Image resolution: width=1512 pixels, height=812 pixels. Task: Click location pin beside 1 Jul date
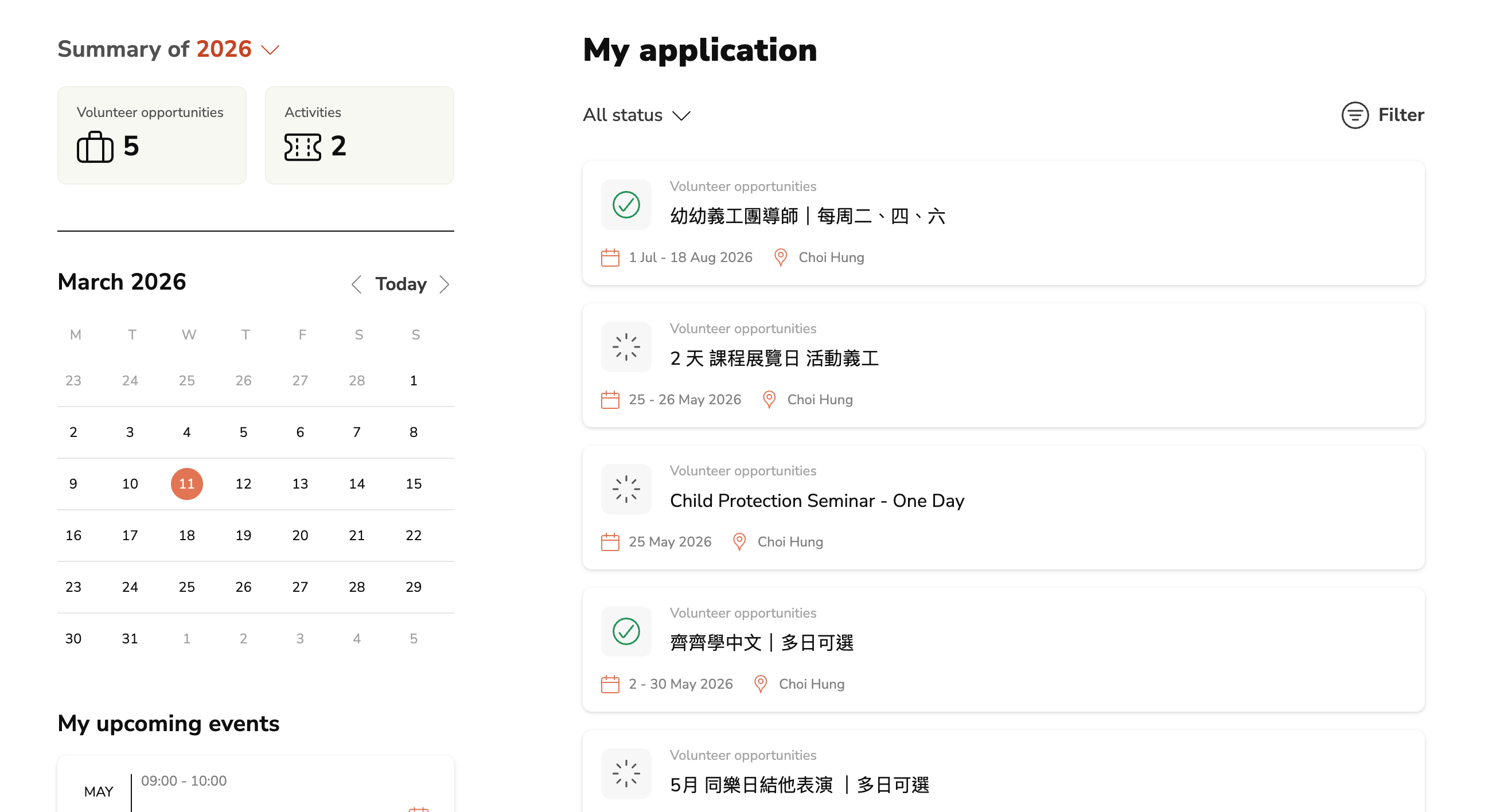pos(780,257)
